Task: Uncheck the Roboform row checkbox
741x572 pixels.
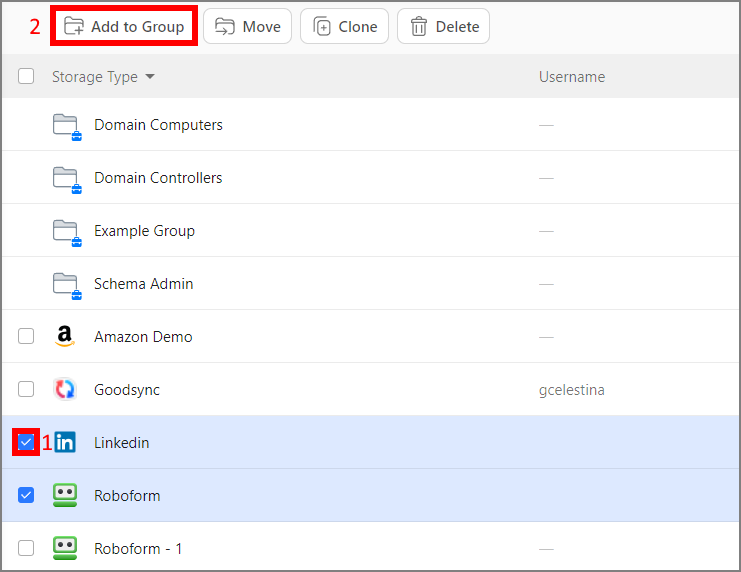Action: (x=26, y=495)
